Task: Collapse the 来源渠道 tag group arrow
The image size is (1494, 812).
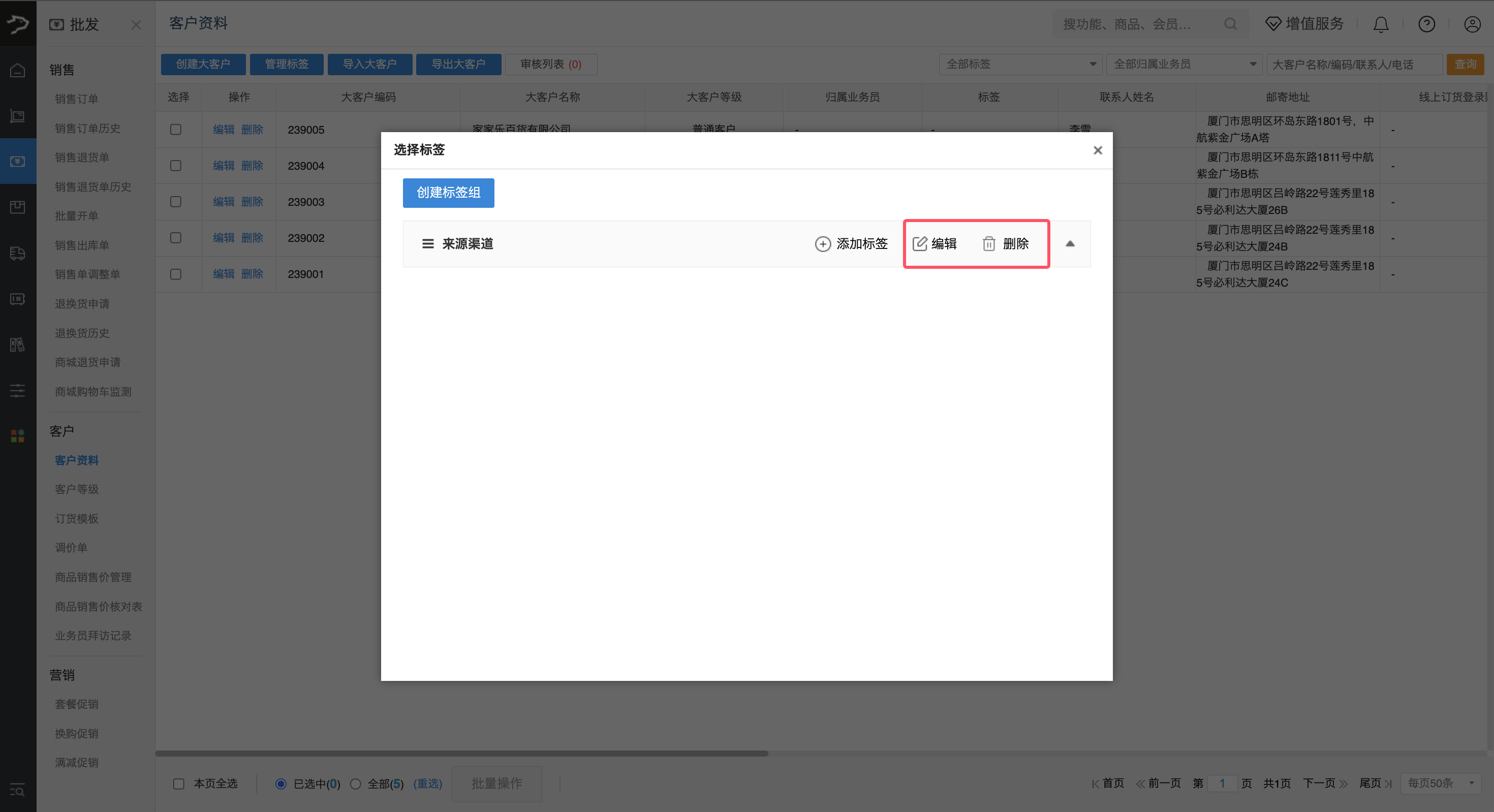Action: (x=1070, y=243)
